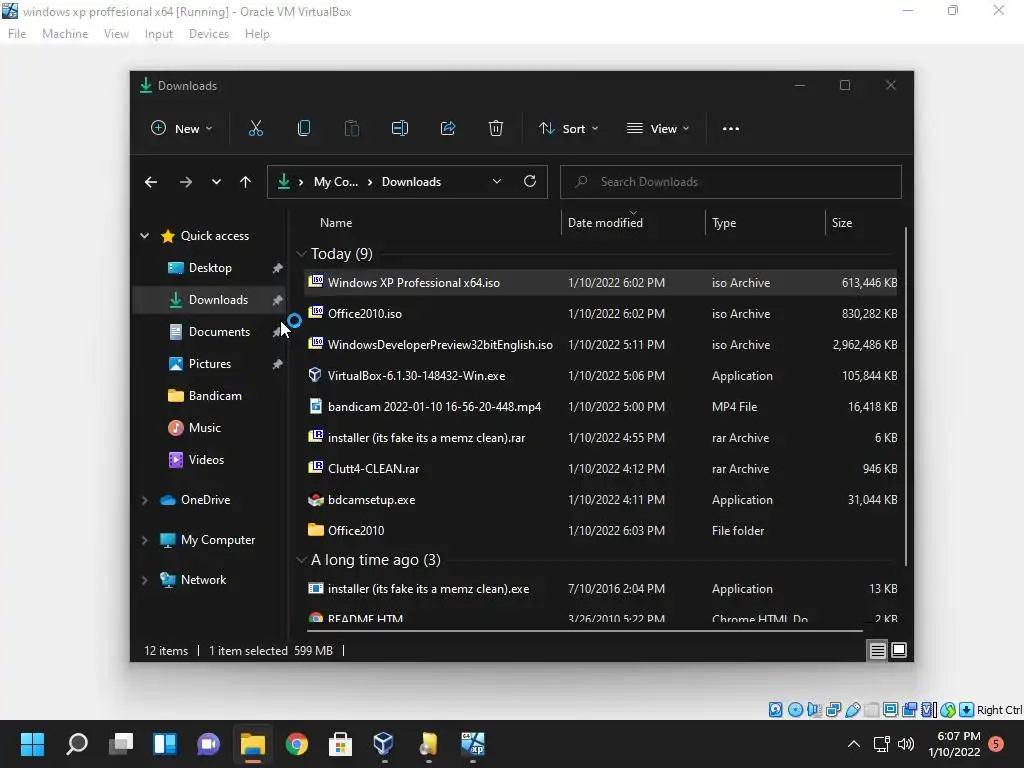
Task: Click My Co... breadcrumb in address bar
Action: click(336, 182)
